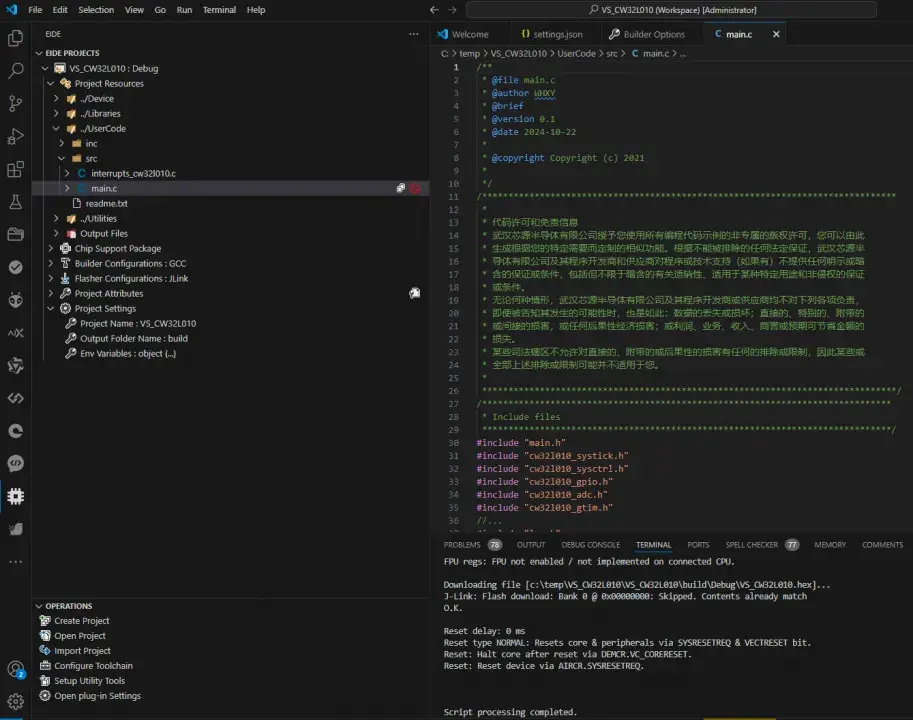Select the EIDE chip icon in activity bar
Viewport: 913px width, 720px height.
16,496
